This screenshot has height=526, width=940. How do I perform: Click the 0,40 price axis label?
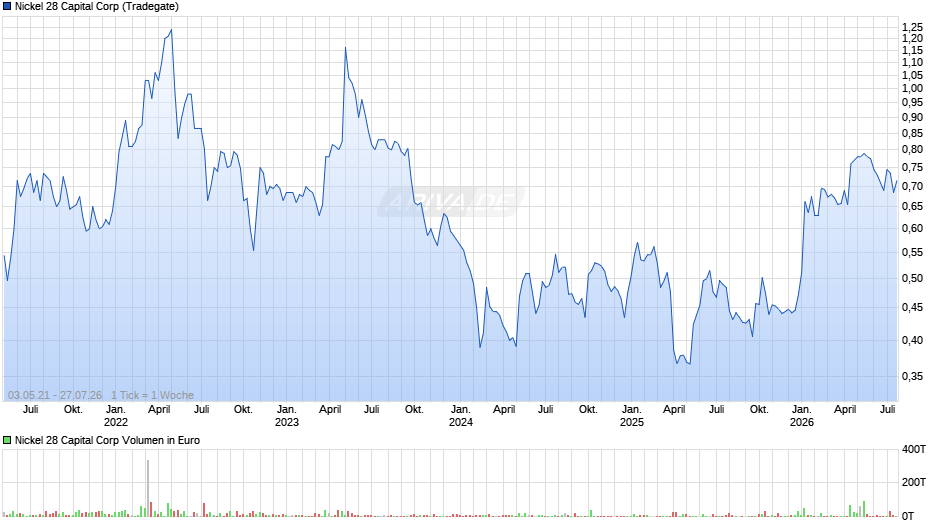coord(912,341)
